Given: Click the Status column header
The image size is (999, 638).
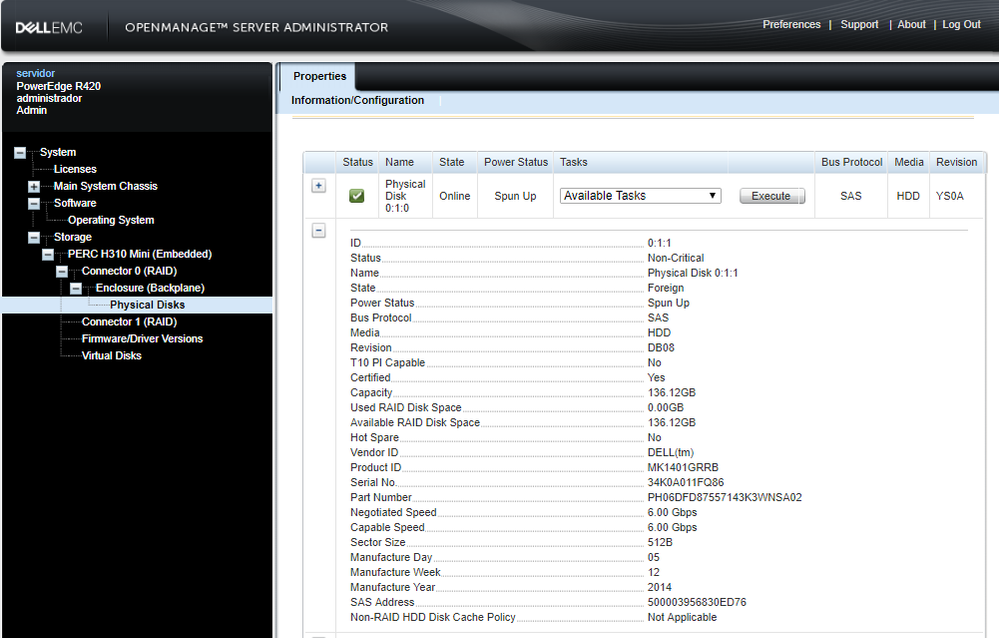Looking at the screenshot, I should click(x=357, y=163).
